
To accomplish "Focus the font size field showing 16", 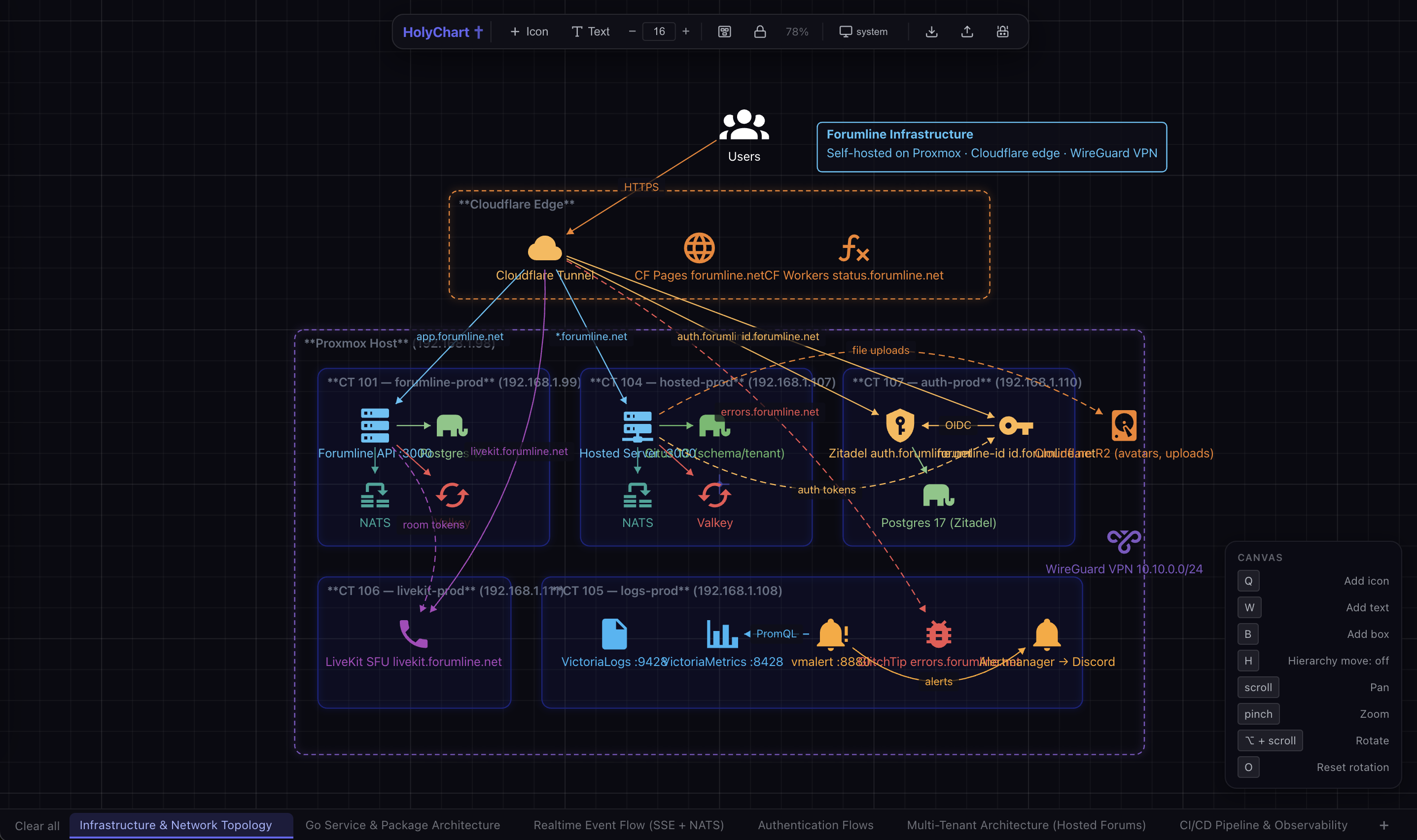I will tap(659, 32).
